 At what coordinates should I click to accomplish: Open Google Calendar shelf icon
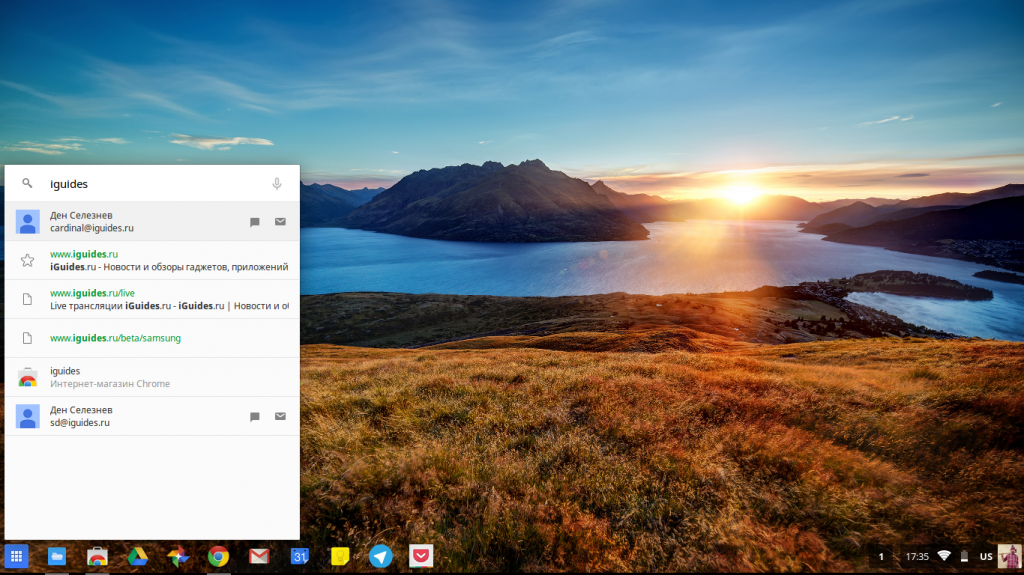click(299, 556)
